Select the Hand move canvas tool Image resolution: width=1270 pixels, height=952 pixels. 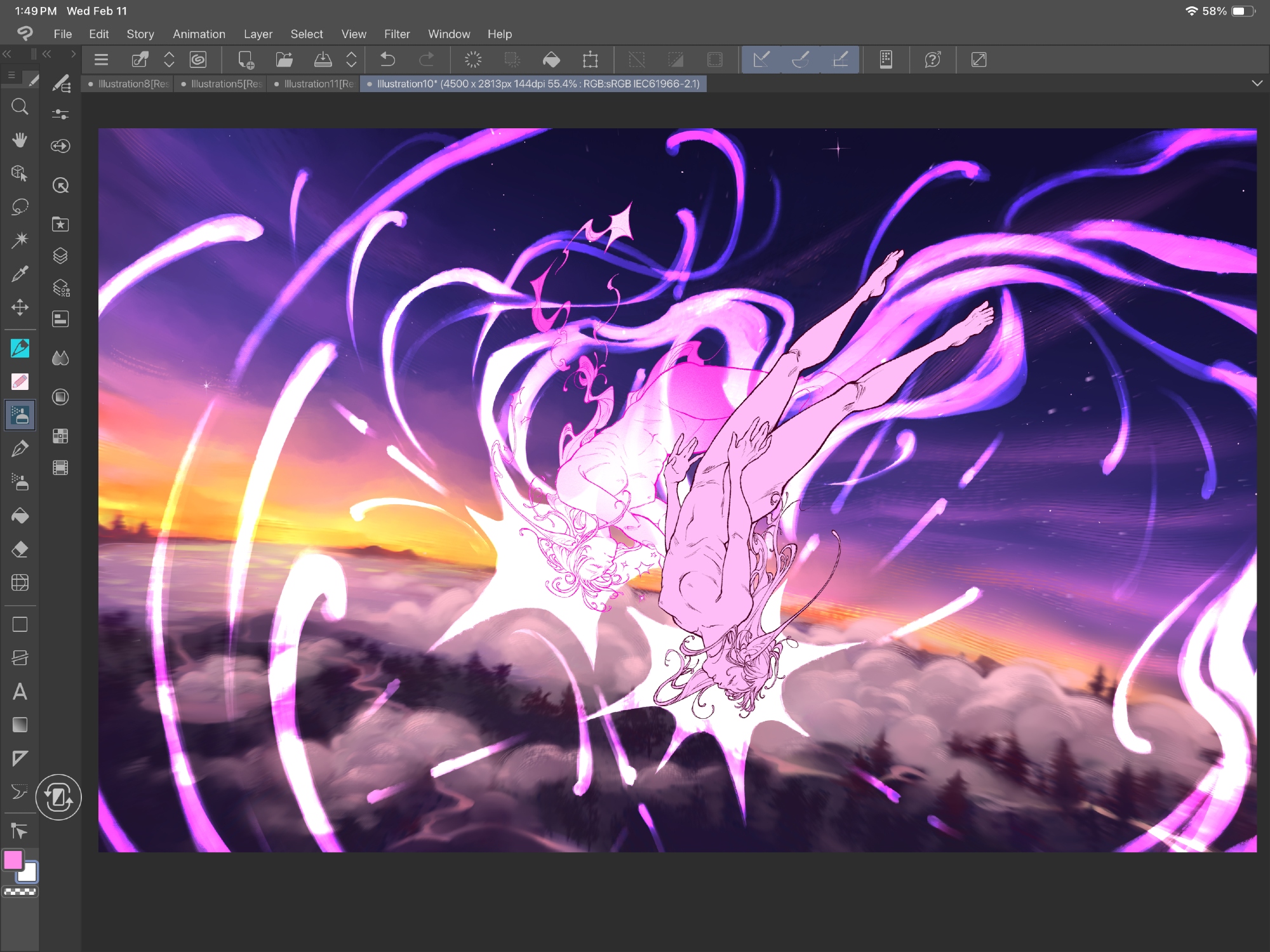[20, 140]
